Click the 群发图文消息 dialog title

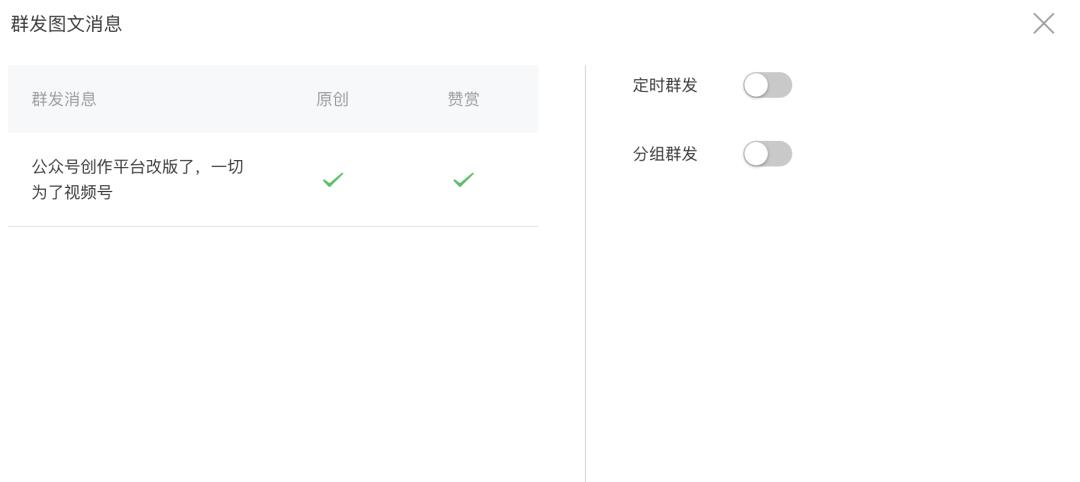click(x=66, y=24)
